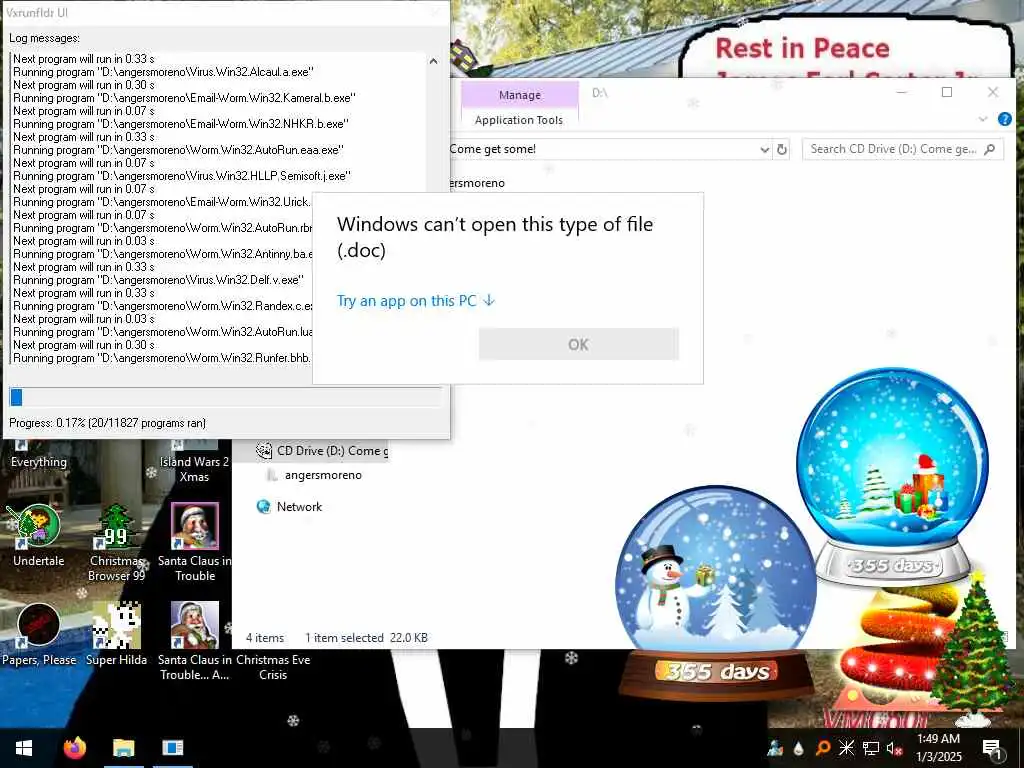Click '1 item selected 22.0 KB' status text

pos(366,638)
